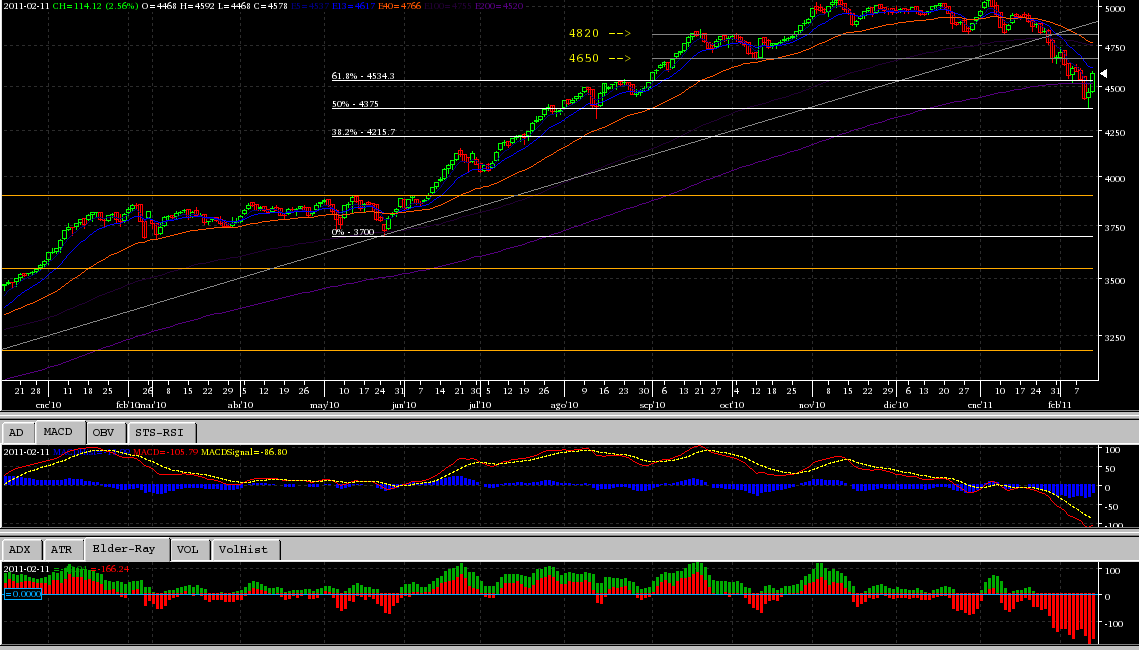Select the 61.8% - 4534.3 Fibonacci label
This screenshot has width=1139, height=650.
coord(363,76)
